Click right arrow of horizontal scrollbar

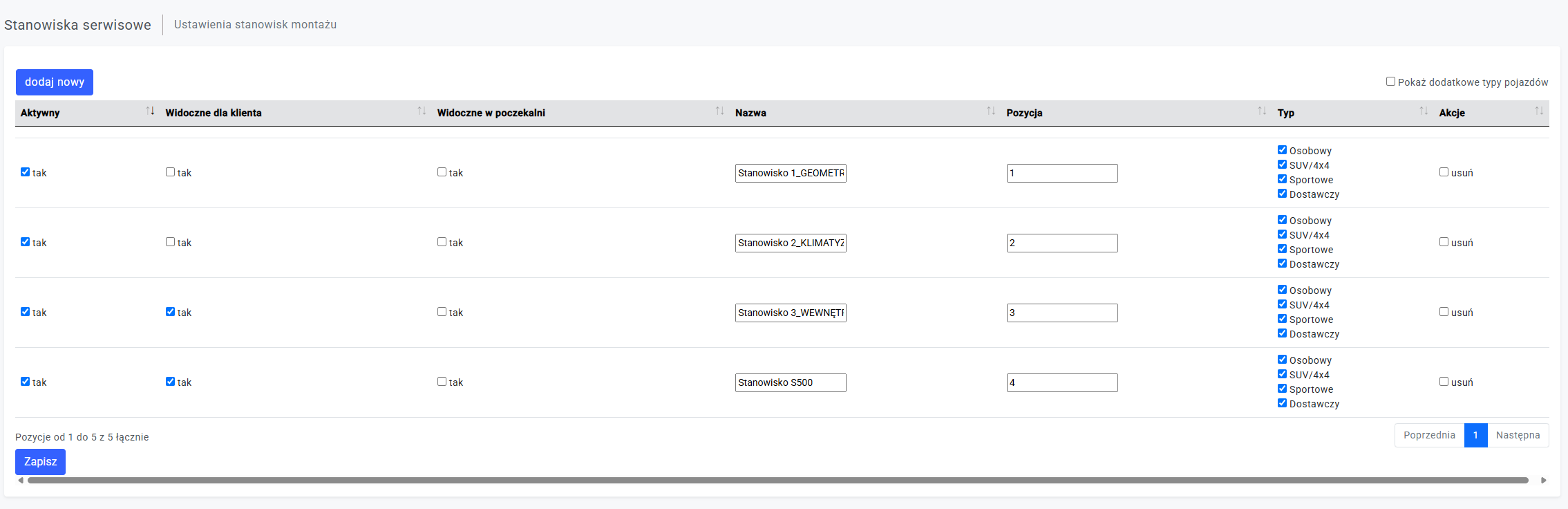(x=1543, y=480)
